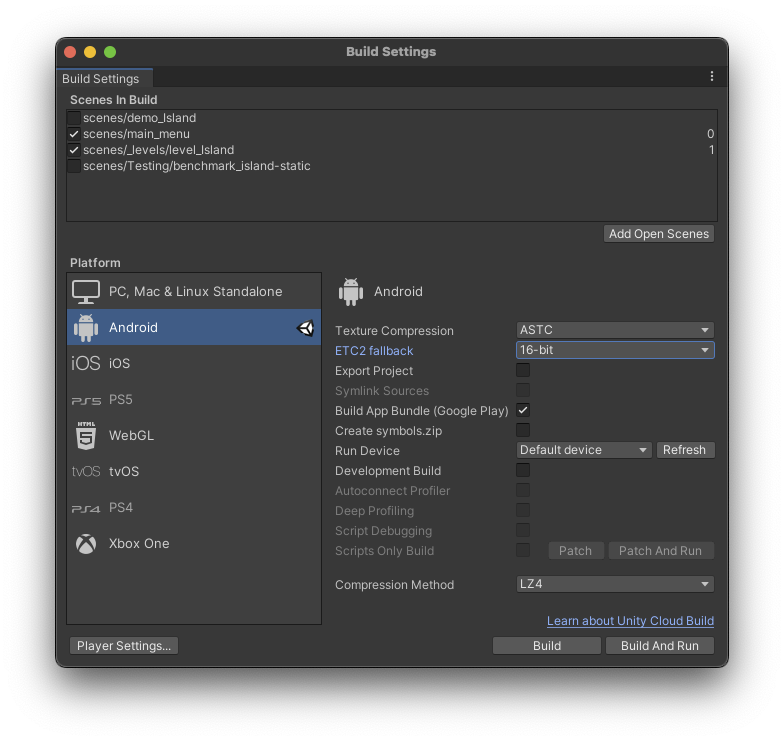
Task: Select the WebGL HTML5 icon
Action: 86,435
